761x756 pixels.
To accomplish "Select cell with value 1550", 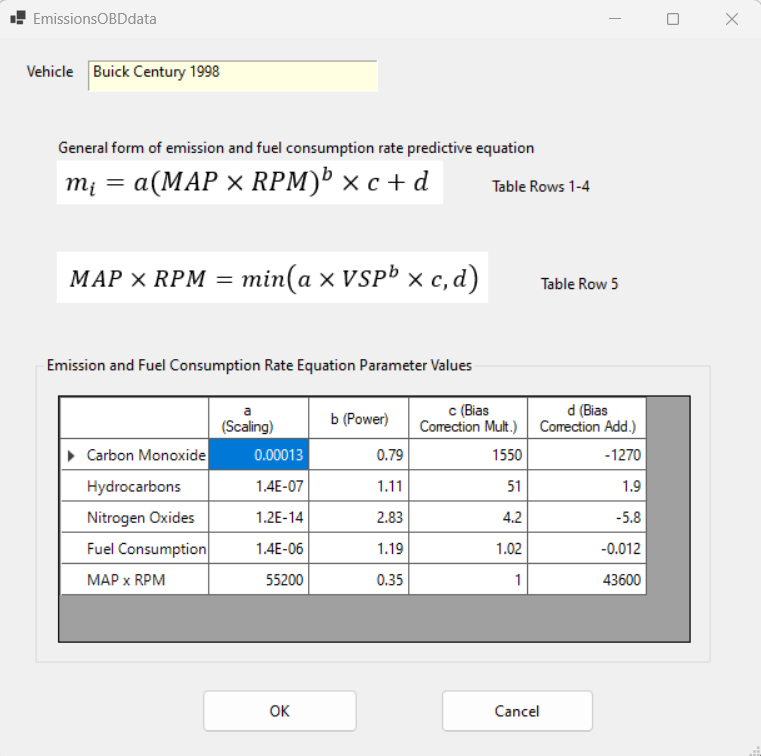I will pos(468,455).
